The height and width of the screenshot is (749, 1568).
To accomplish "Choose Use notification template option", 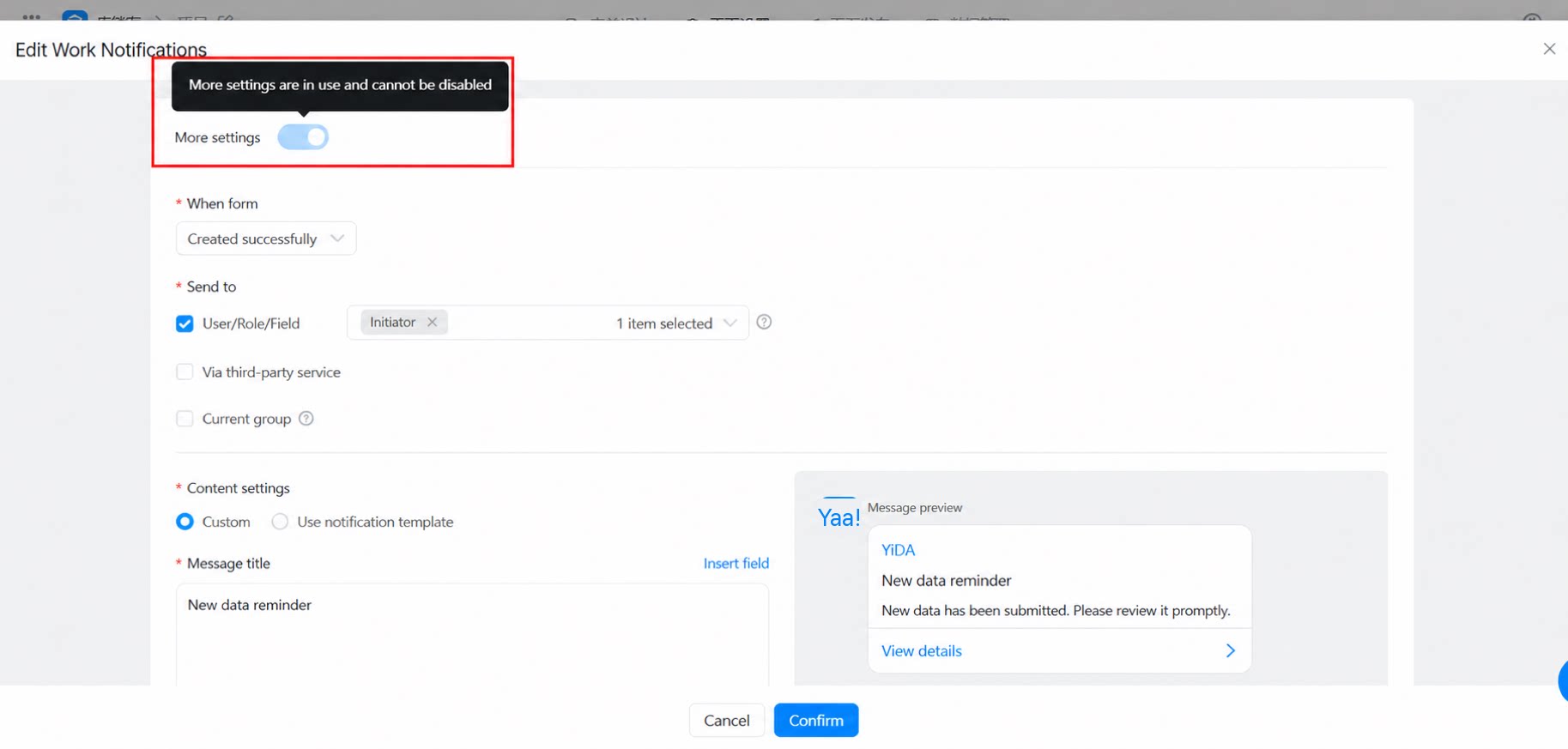I will 280,522.
